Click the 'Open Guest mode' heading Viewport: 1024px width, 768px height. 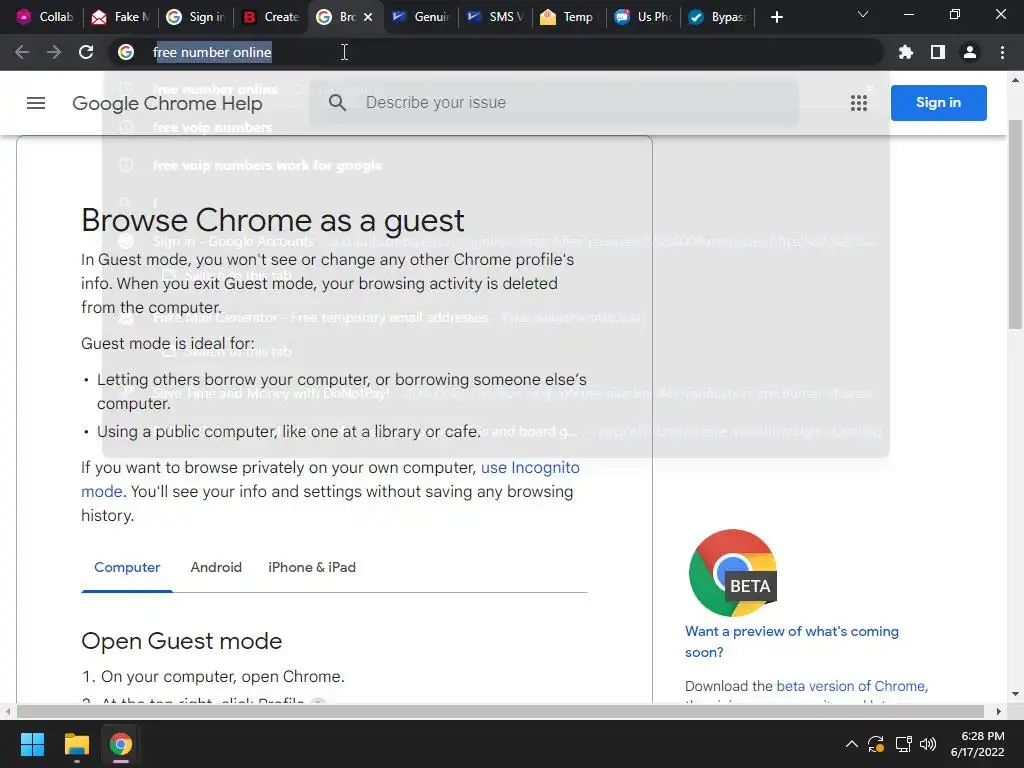[182, 641]
